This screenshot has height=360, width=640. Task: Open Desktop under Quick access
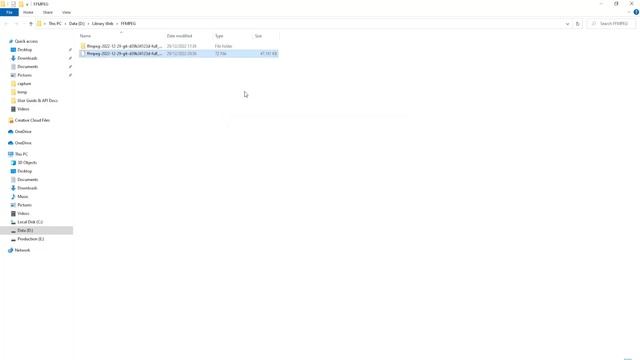point(24,50)
